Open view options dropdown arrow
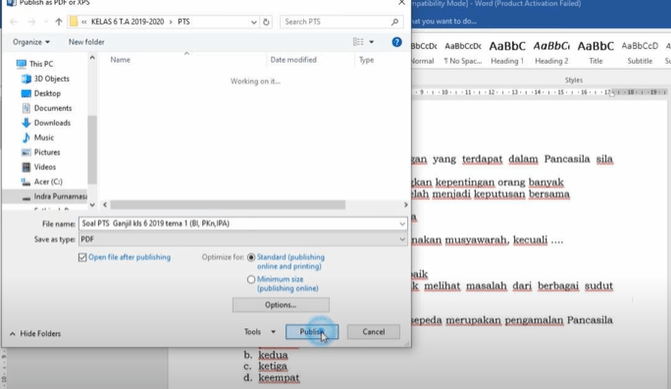 point(371,42)
